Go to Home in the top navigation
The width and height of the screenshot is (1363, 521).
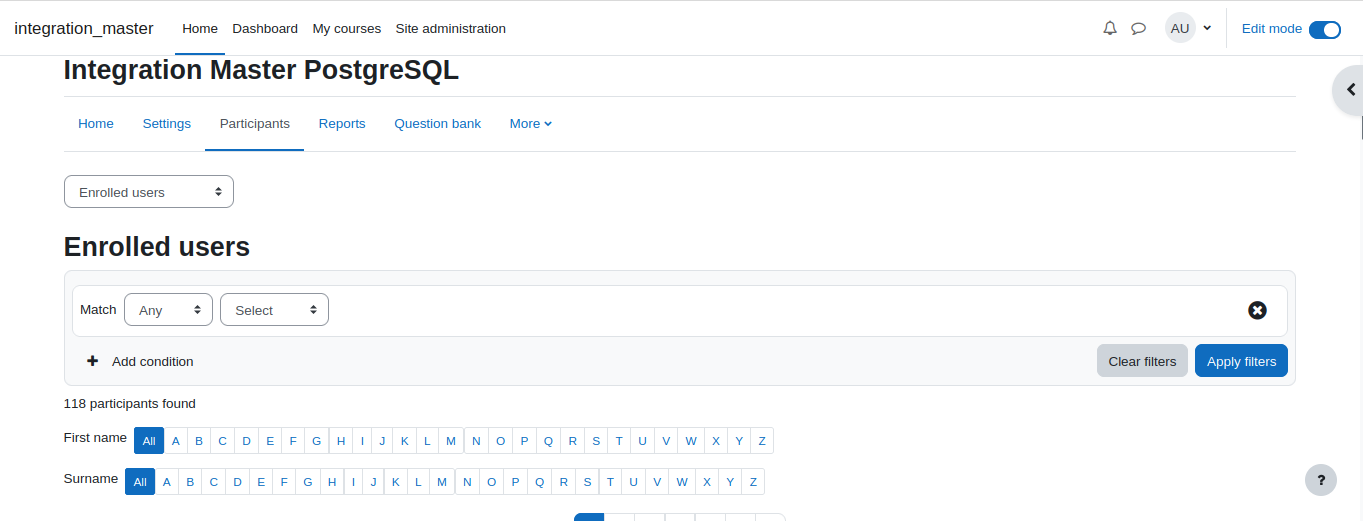200,28
